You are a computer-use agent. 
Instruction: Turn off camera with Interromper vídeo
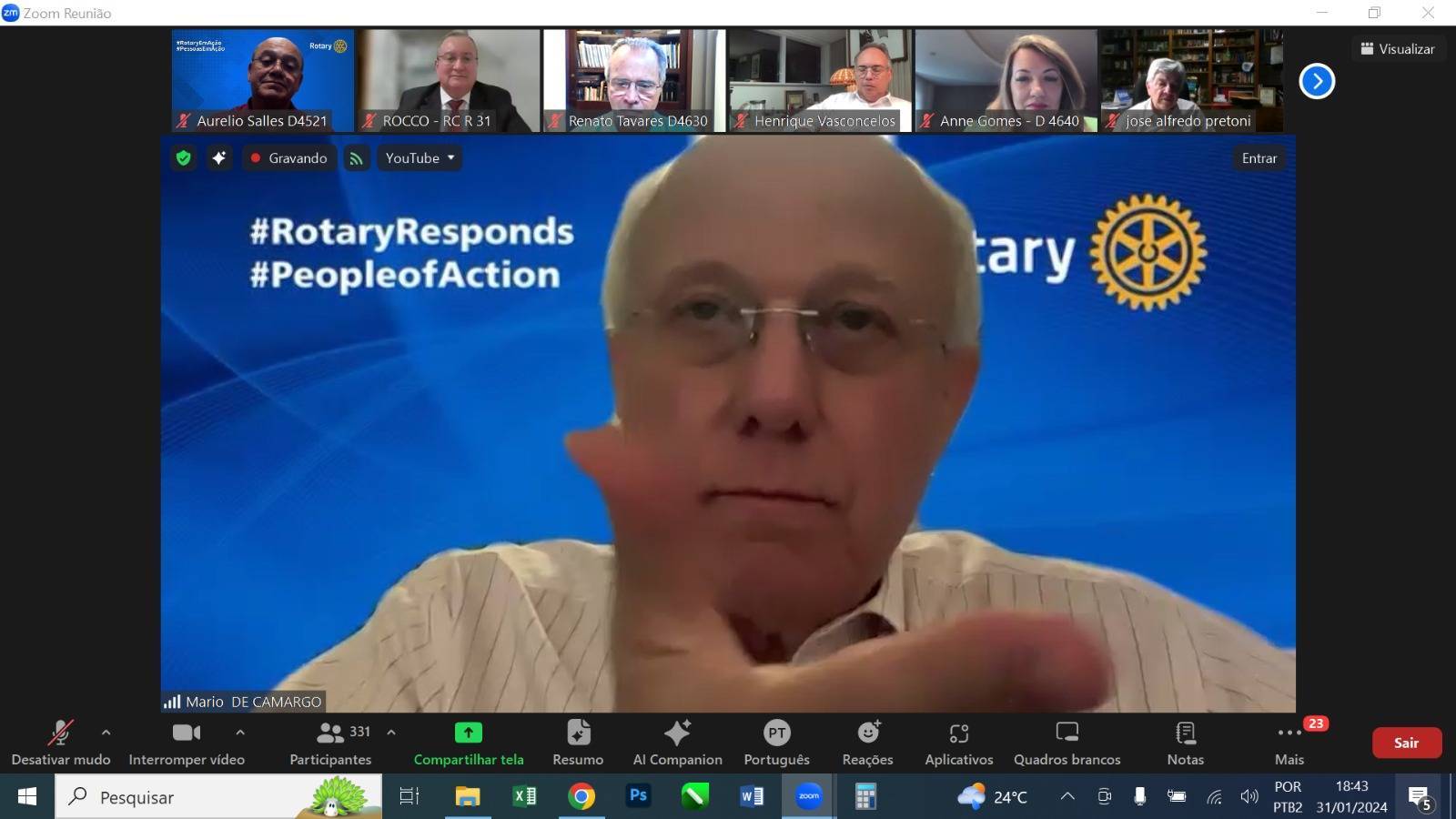187,743
